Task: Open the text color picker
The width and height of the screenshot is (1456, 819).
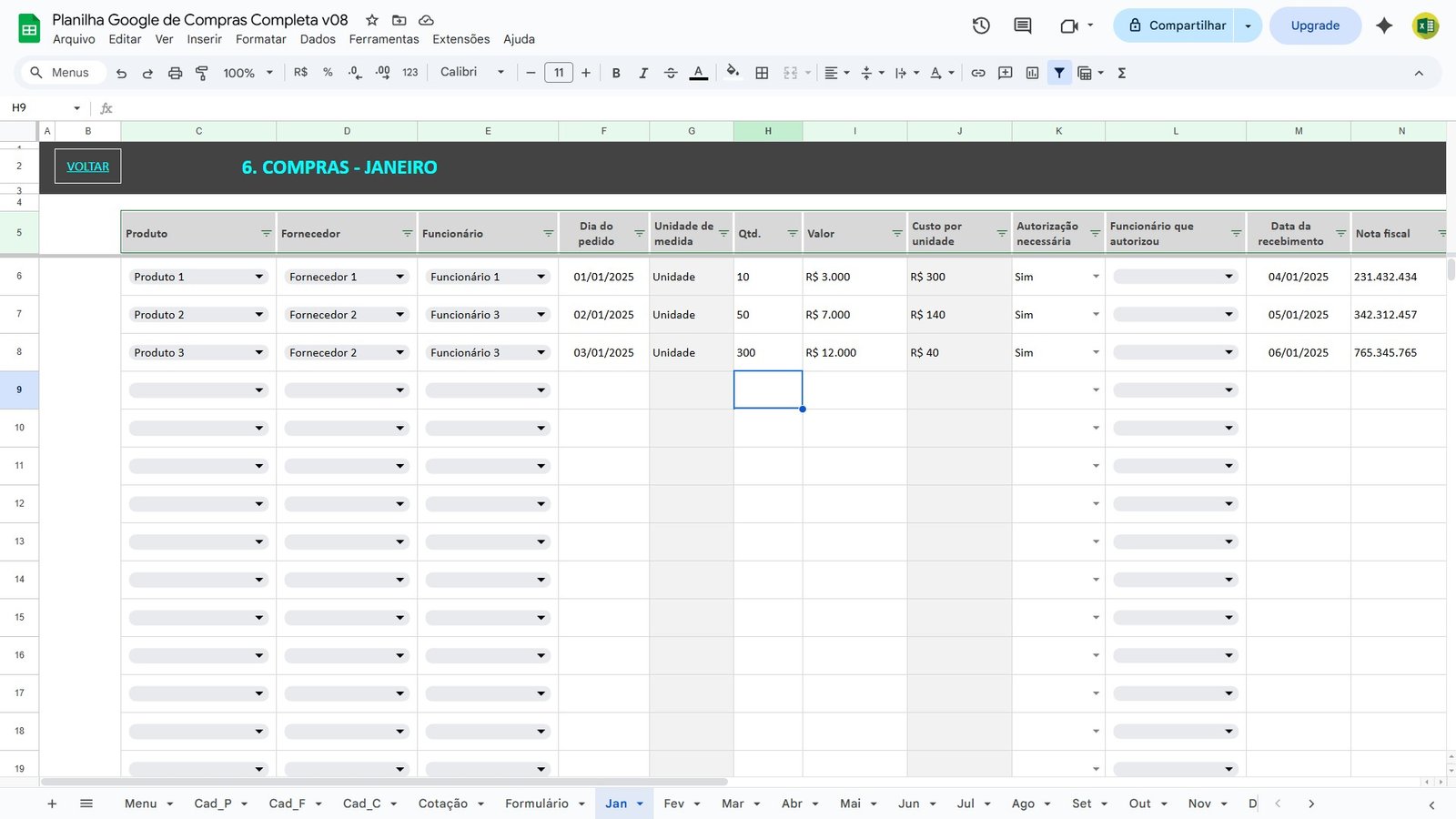Action: click(698, 73)
